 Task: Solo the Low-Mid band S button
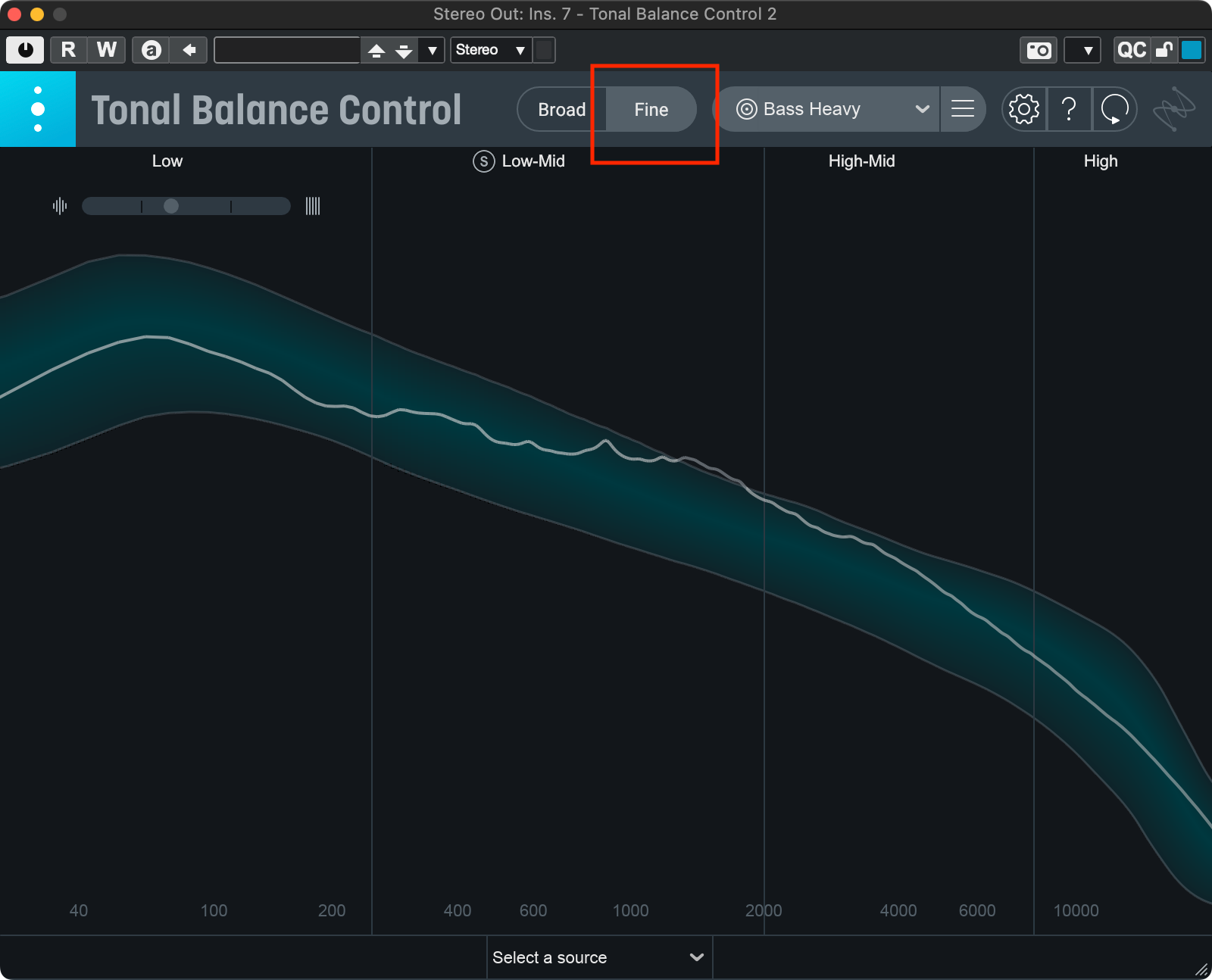click(x=483, y=161)
